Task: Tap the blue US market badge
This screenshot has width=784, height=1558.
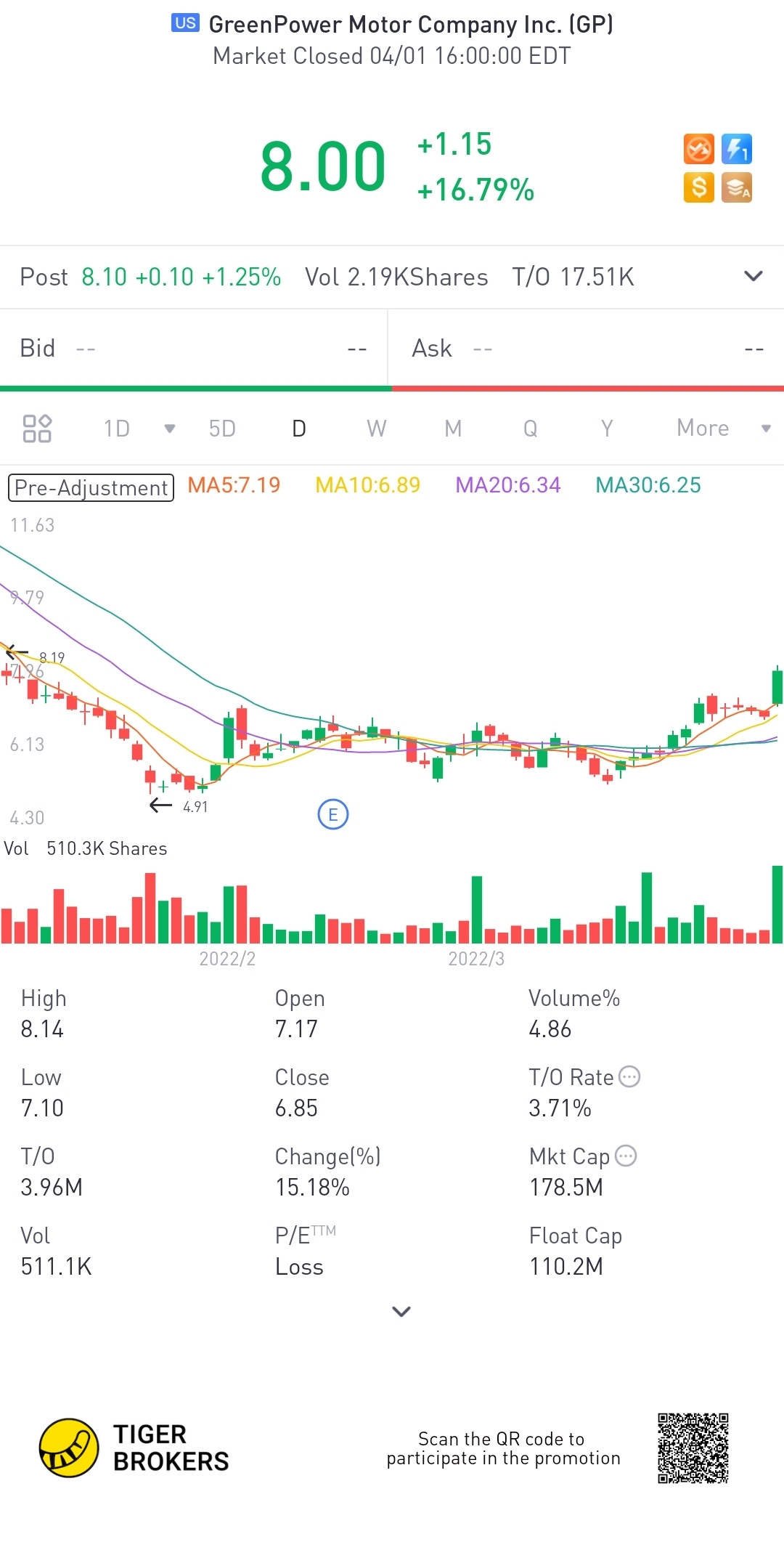Action: point(185,23)
